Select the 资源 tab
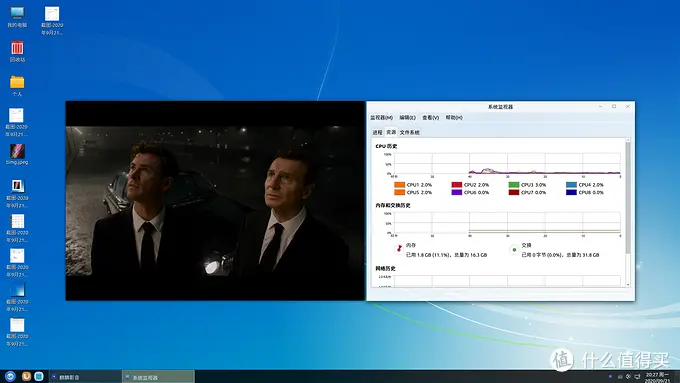680x383 pixels. (x=391, y=132)
